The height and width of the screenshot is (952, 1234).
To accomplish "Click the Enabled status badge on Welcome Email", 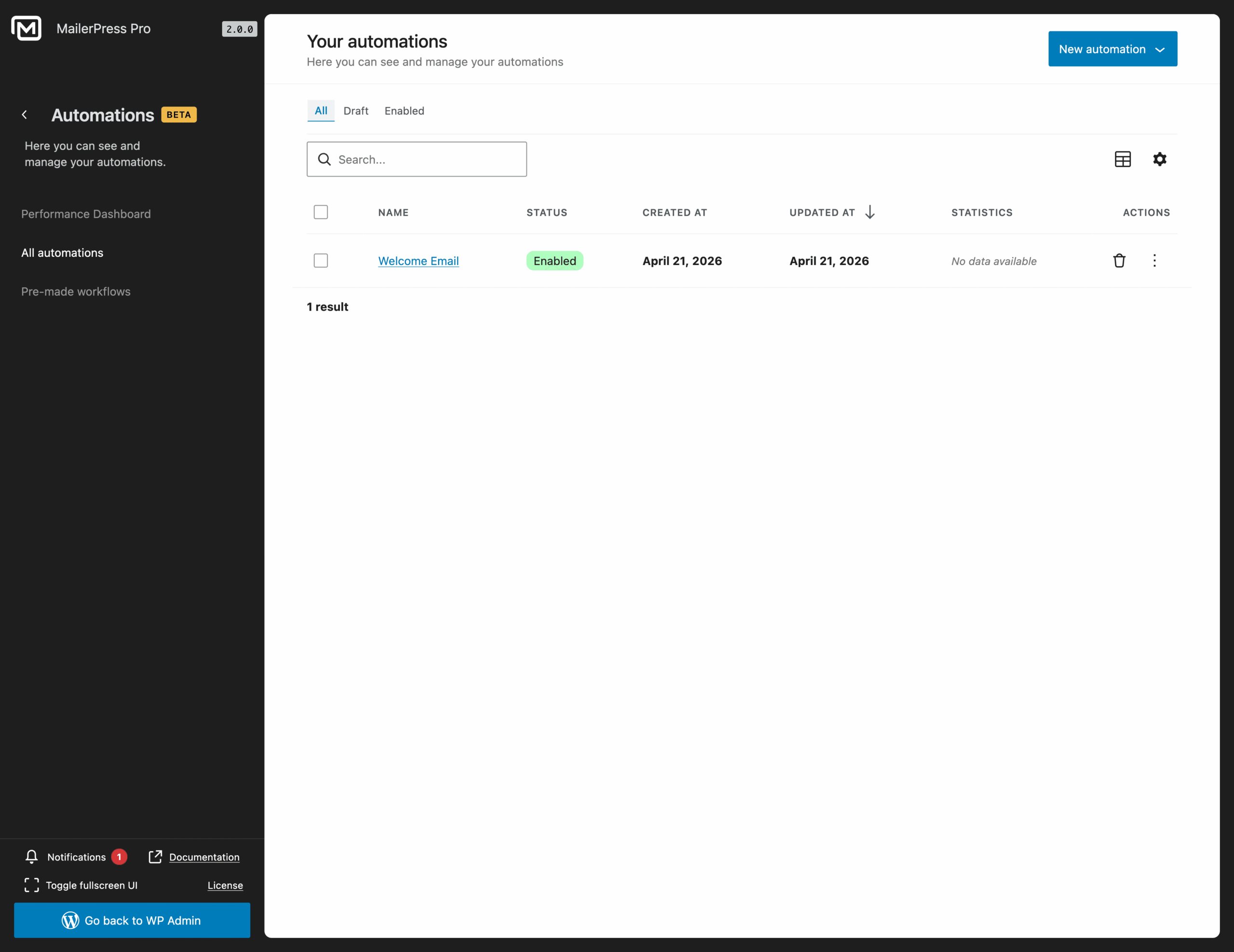I will tap(554, 260).
